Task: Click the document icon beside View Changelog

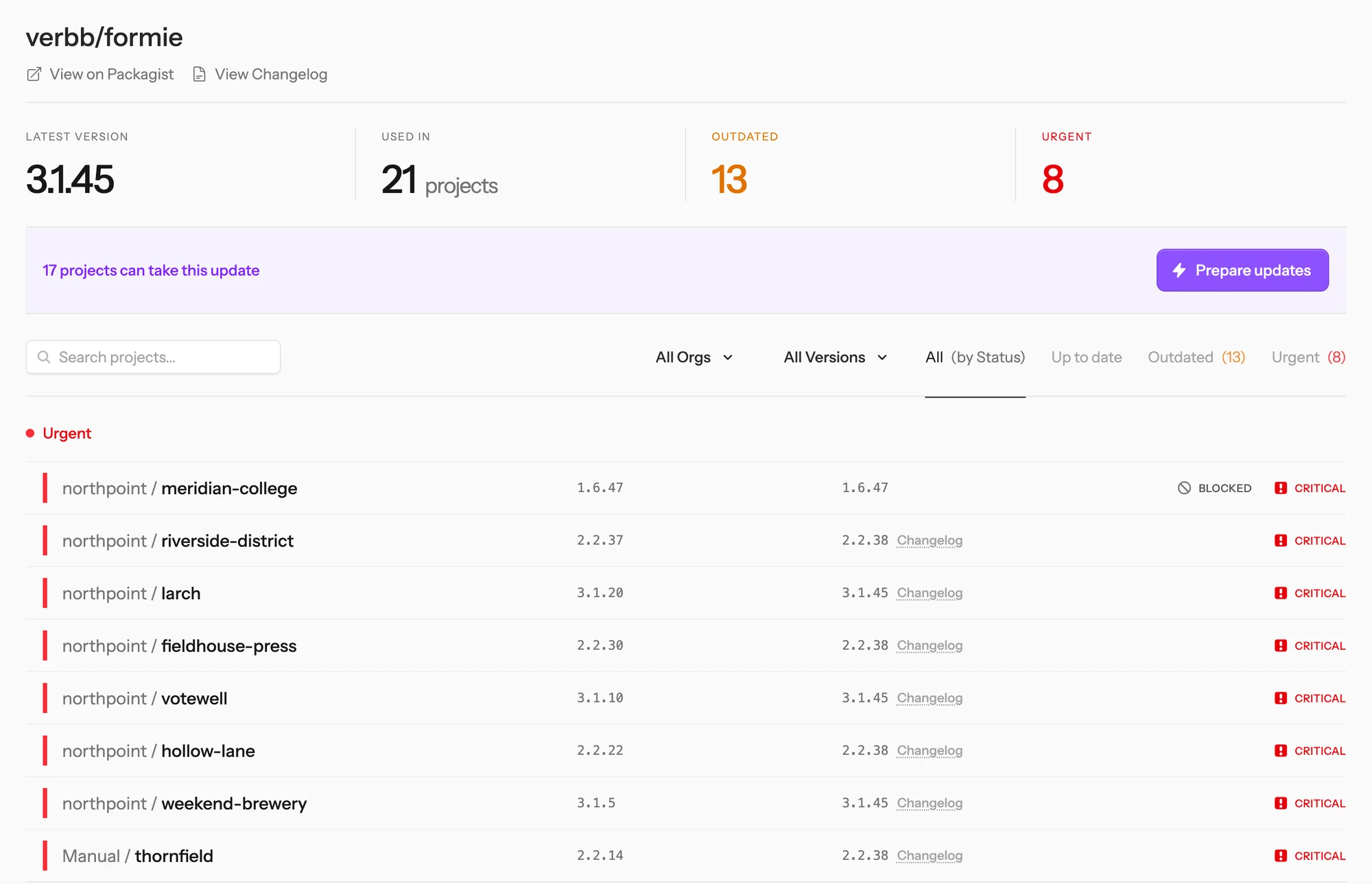Action: [x=199, y=74]
